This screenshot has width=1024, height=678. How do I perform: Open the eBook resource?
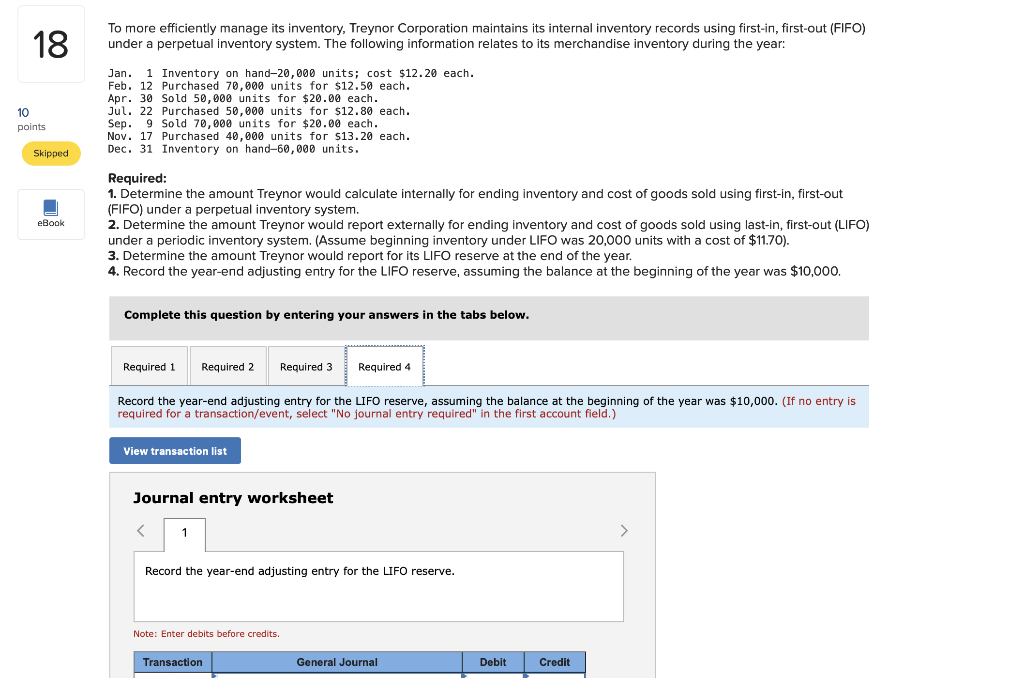pos(50,214)
